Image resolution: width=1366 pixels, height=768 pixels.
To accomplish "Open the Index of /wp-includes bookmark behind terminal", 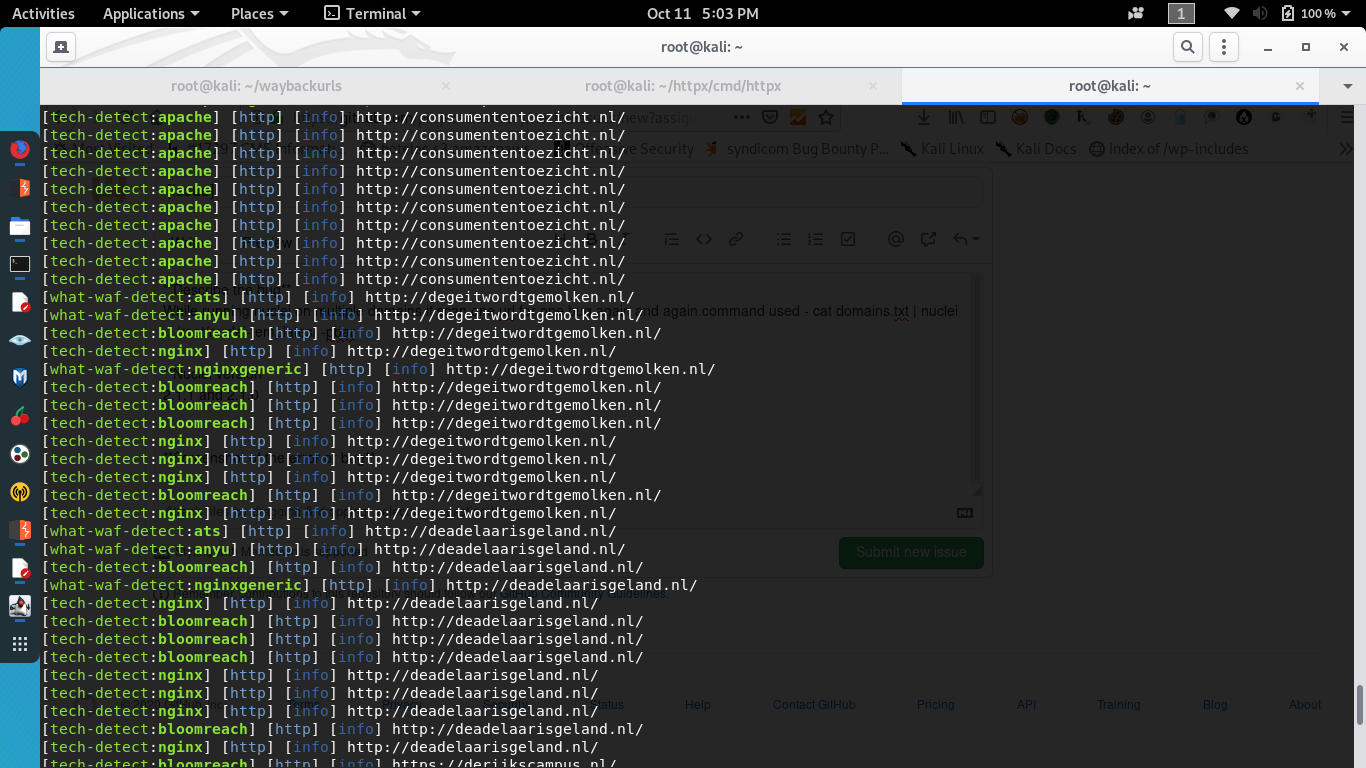I will click(x=1170, y=149).
